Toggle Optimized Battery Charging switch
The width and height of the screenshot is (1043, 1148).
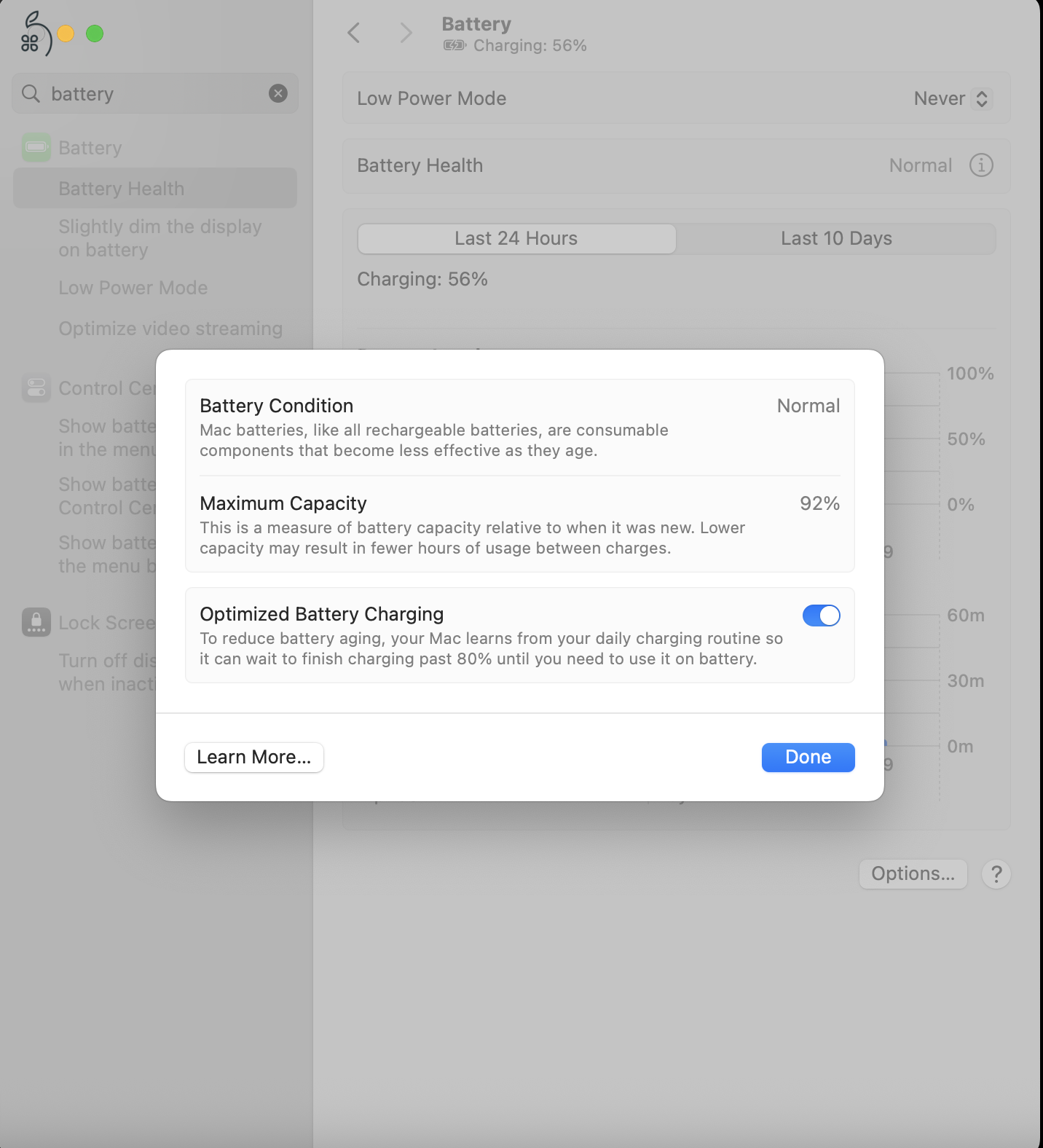pyautogui.click(x=821, y=616)
